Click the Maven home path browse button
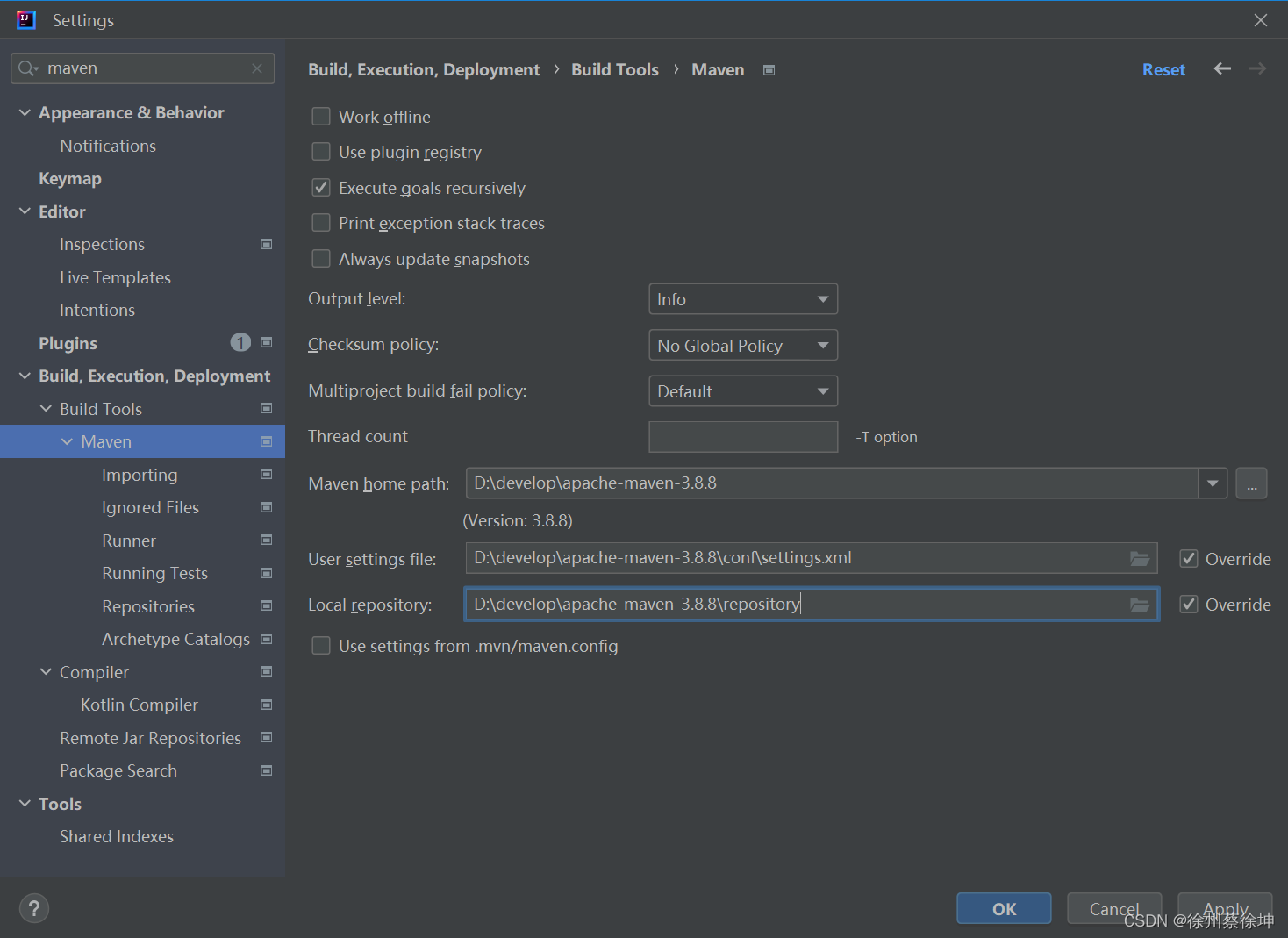The width and height of the screenshot is (1288, 938). pyautogui.click(x=1251, y=483)
